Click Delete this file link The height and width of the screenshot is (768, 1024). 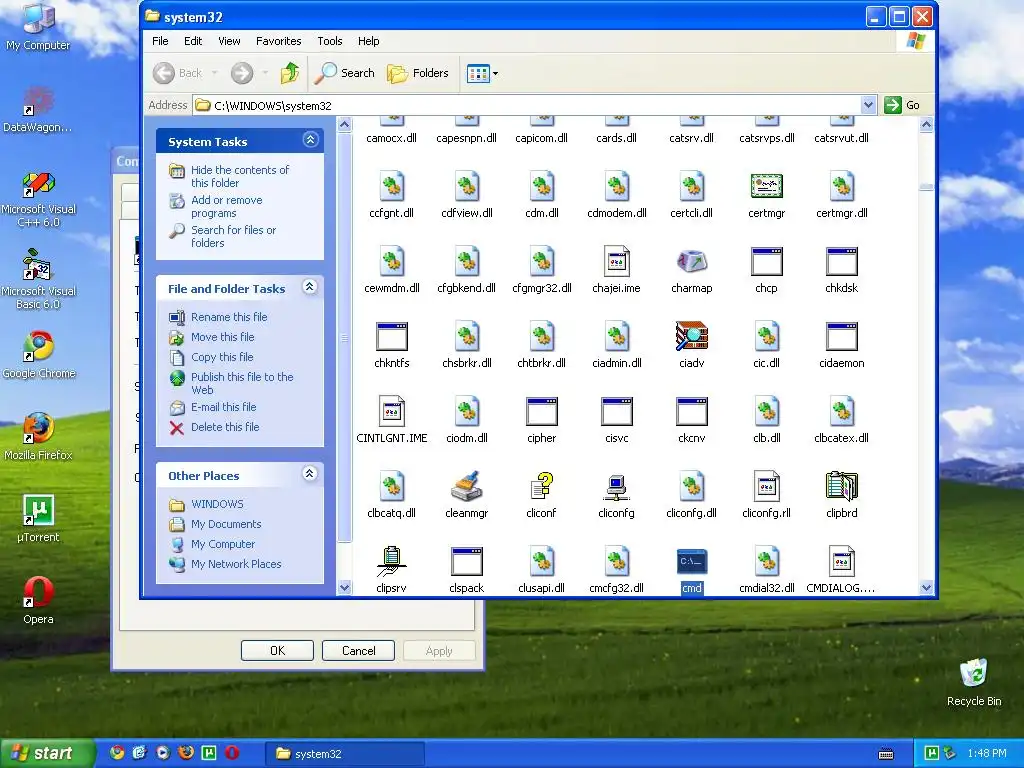[225, 427]
